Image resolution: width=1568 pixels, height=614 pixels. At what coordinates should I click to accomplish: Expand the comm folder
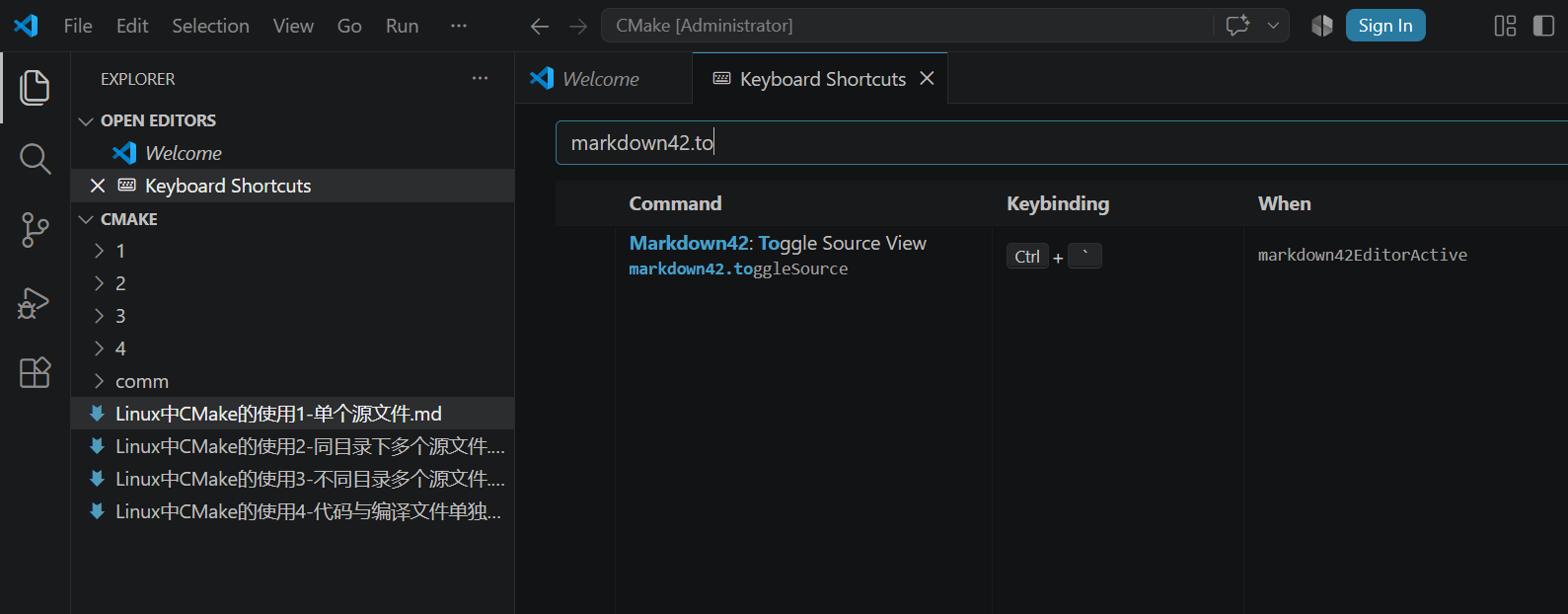[x=292, y=381]
